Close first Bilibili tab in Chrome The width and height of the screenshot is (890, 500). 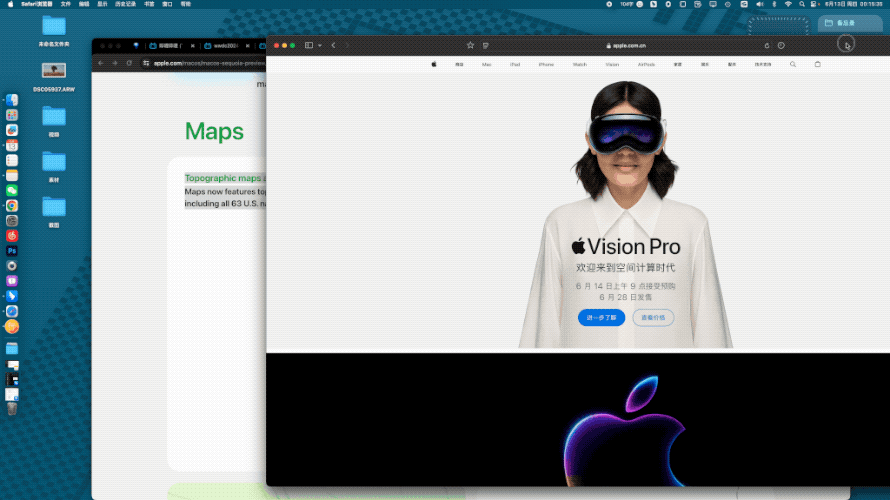(192, 46)
